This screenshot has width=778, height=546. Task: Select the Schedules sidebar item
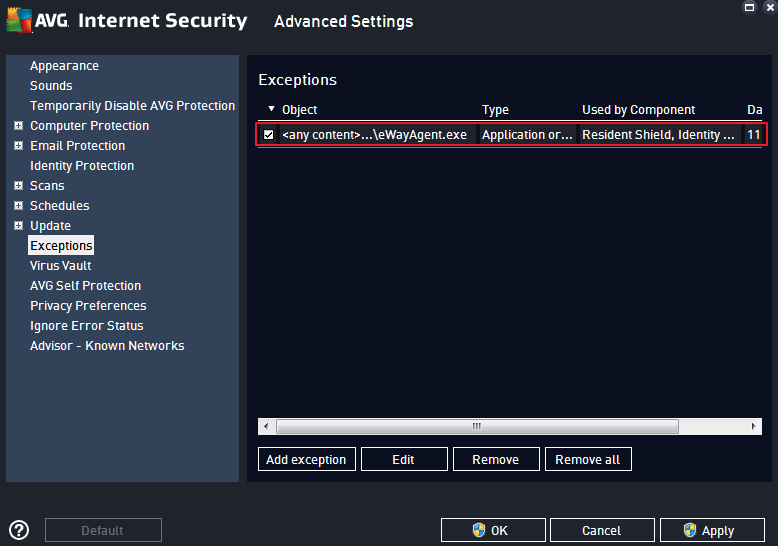click(x=60, y=205)
